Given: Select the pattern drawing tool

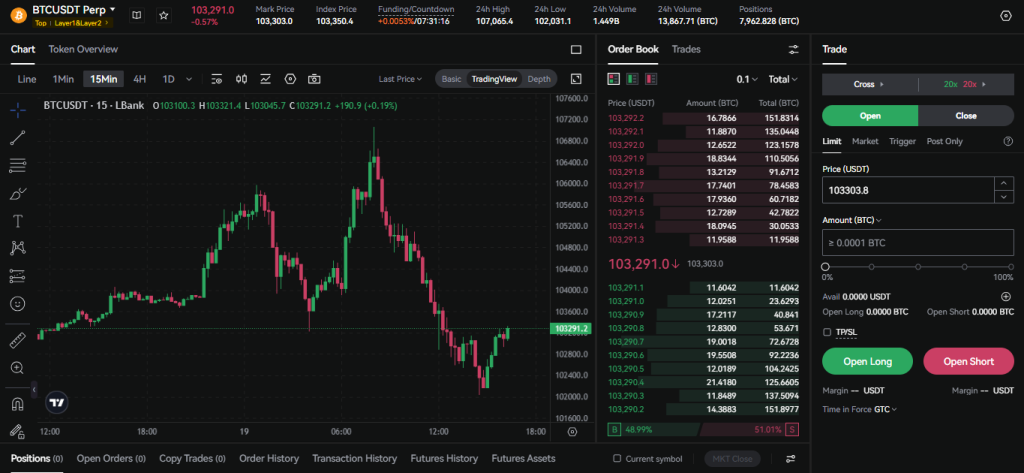Looking at the screenshot, I should point(18,248).
